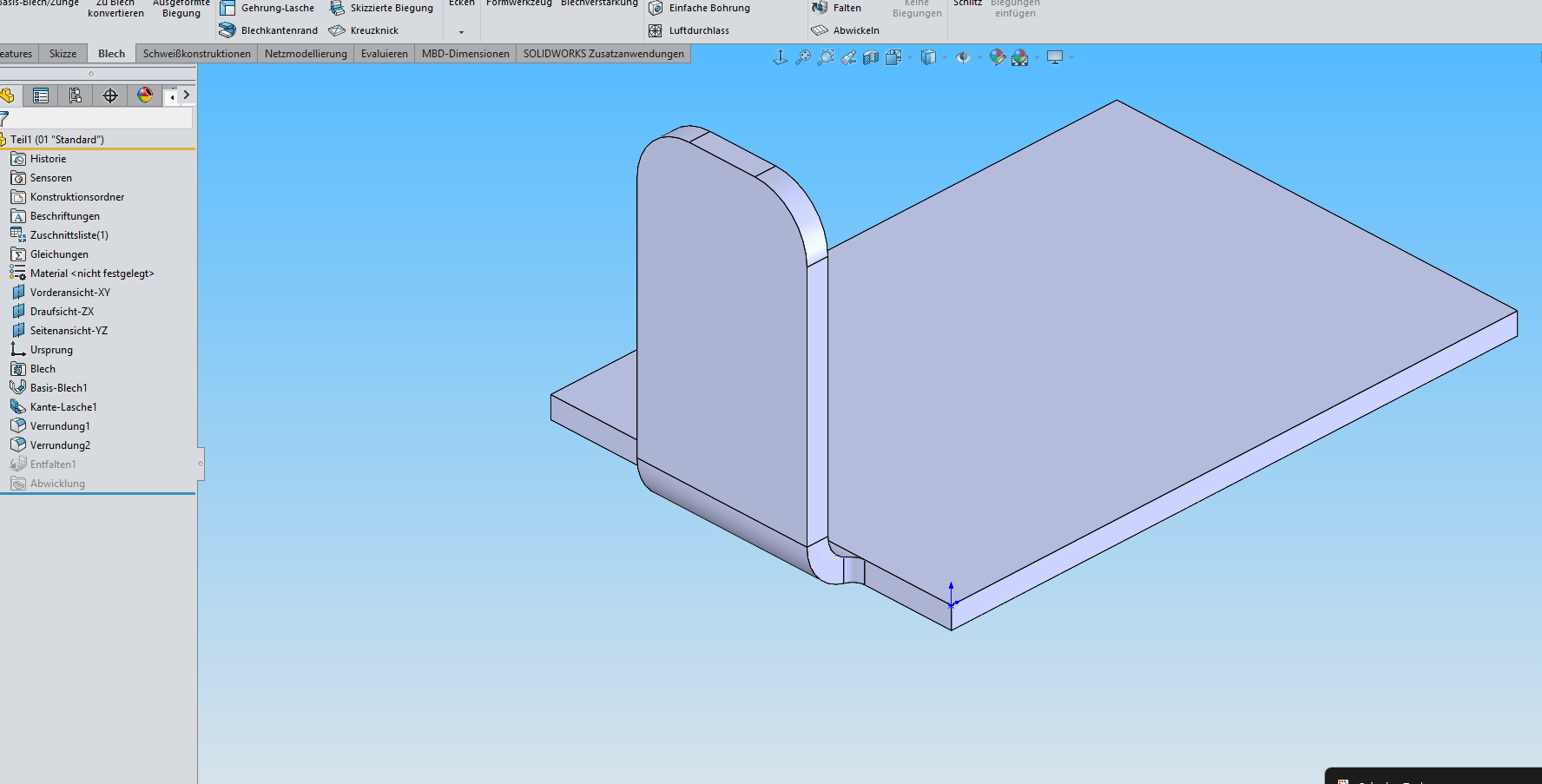
Task: Select the Kreuzknick tool
Action: (x=373, y=30)
